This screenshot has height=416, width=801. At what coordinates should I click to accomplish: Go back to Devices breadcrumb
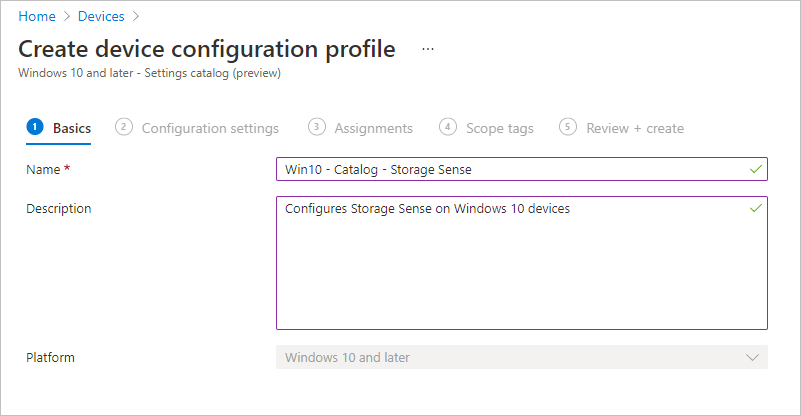[101, 16]
